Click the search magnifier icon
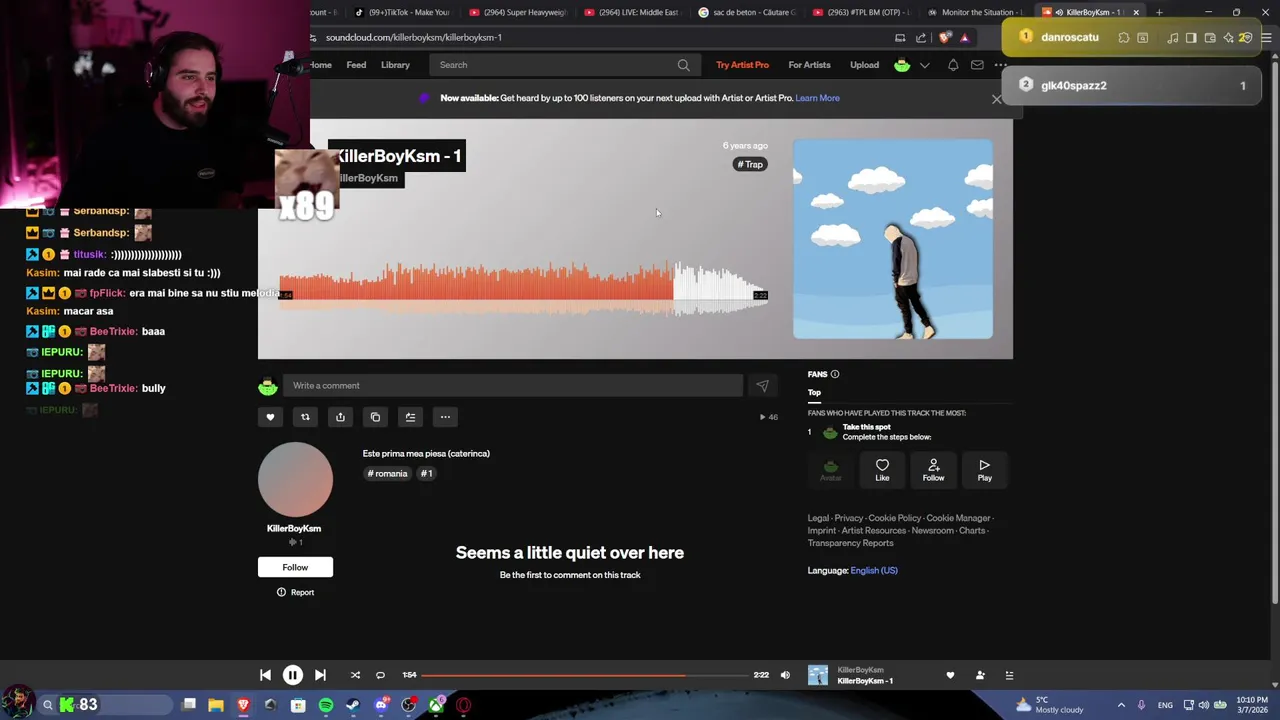Viewport: 1280px width, 720px height. (x=683, y=65)
